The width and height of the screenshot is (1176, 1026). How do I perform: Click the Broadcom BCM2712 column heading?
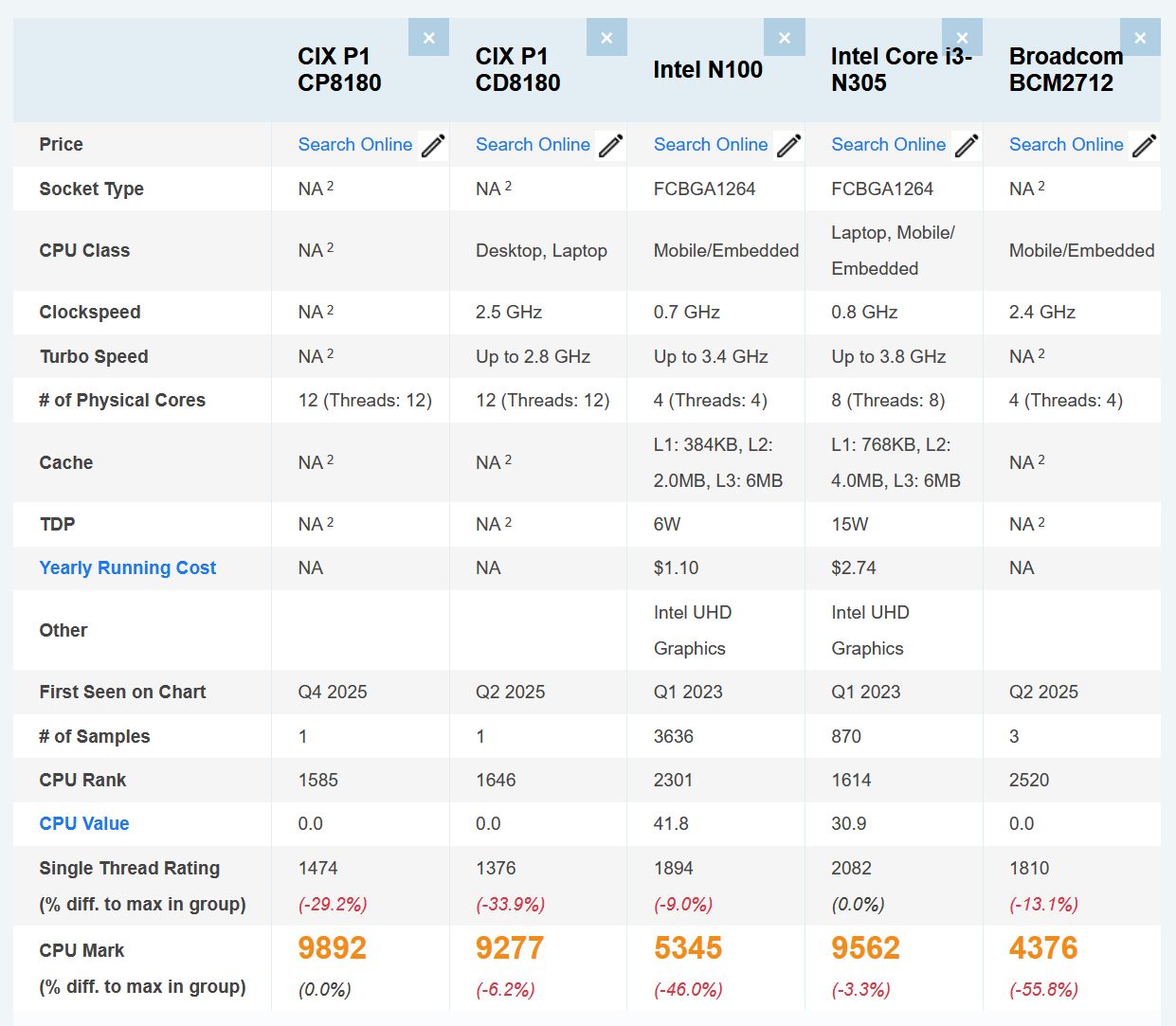pos(1065,70)
